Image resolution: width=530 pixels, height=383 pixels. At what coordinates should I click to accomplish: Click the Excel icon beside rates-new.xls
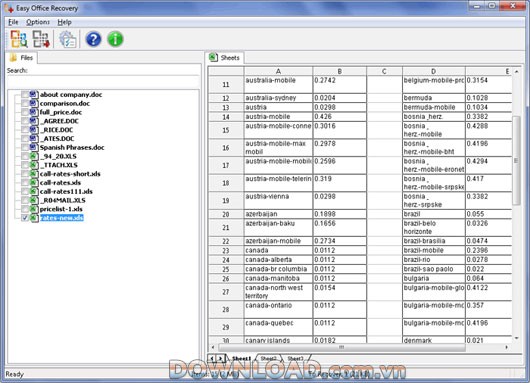coord(33,218)
